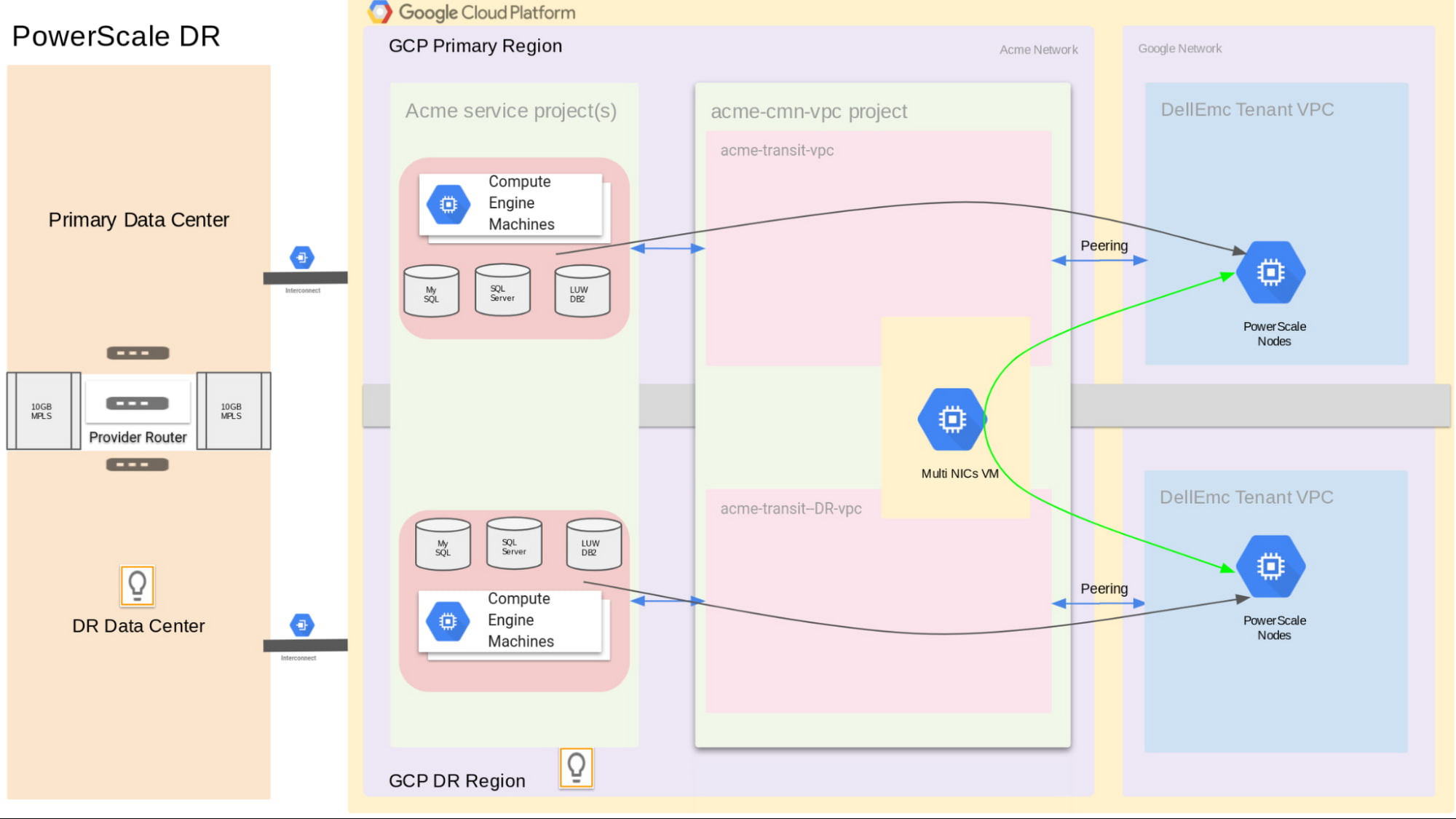The image size is (1456, 819).
Task: Click the Primary Data Center label
Action: point(138,220)
